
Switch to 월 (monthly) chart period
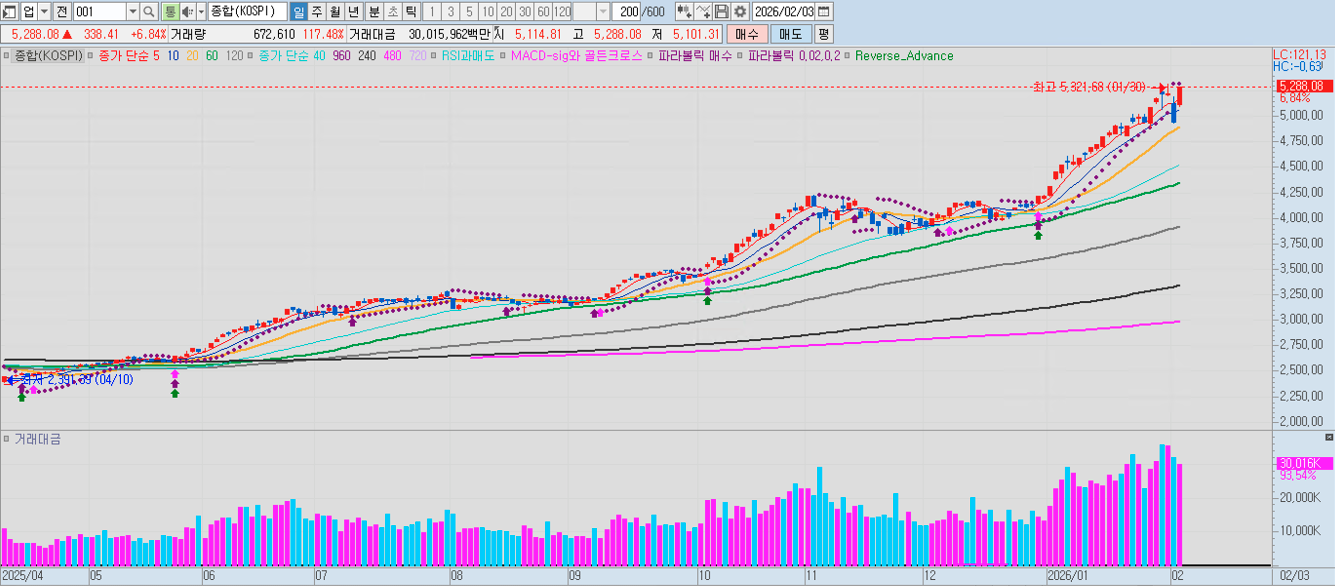point(334,11)
